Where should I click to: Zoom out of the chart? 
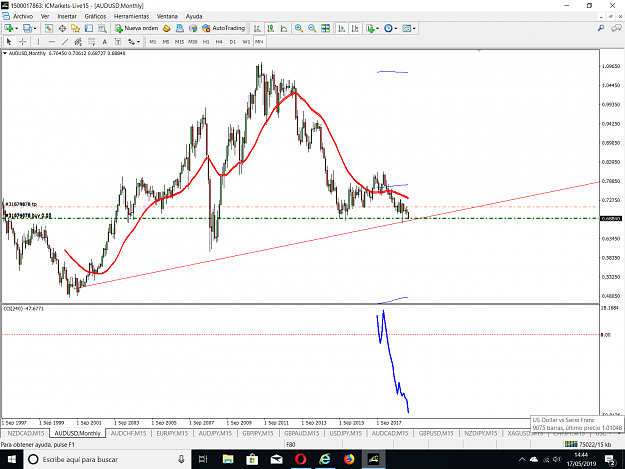coord(312,28)
